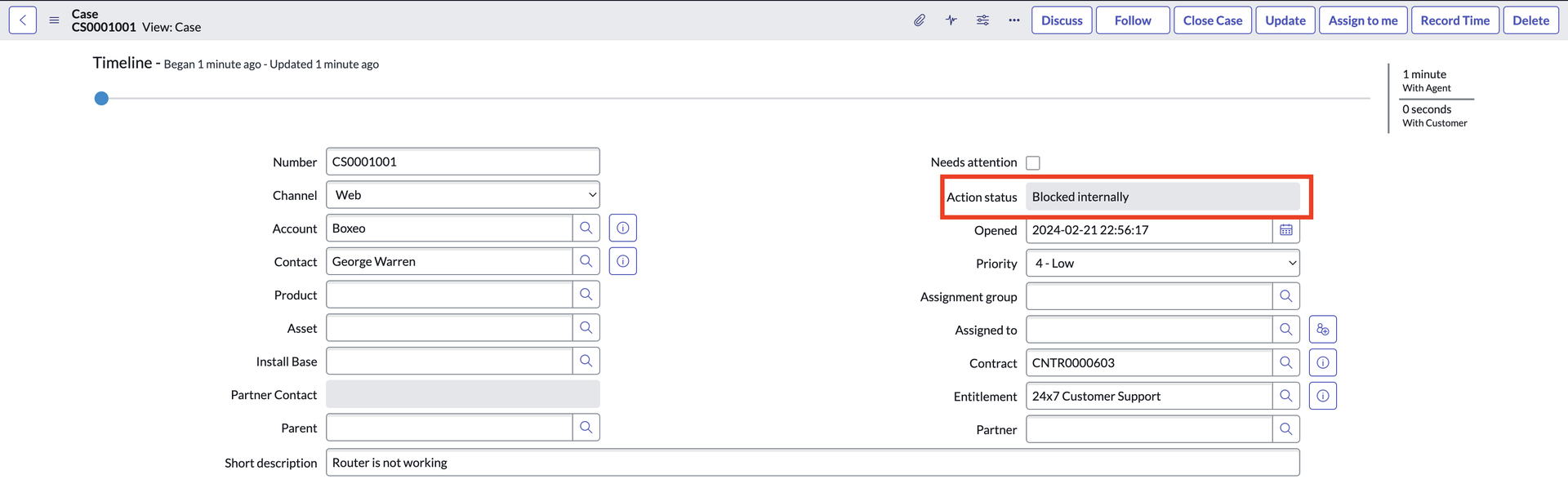Click the CS0001001 View: Case title

coord(136,27)
